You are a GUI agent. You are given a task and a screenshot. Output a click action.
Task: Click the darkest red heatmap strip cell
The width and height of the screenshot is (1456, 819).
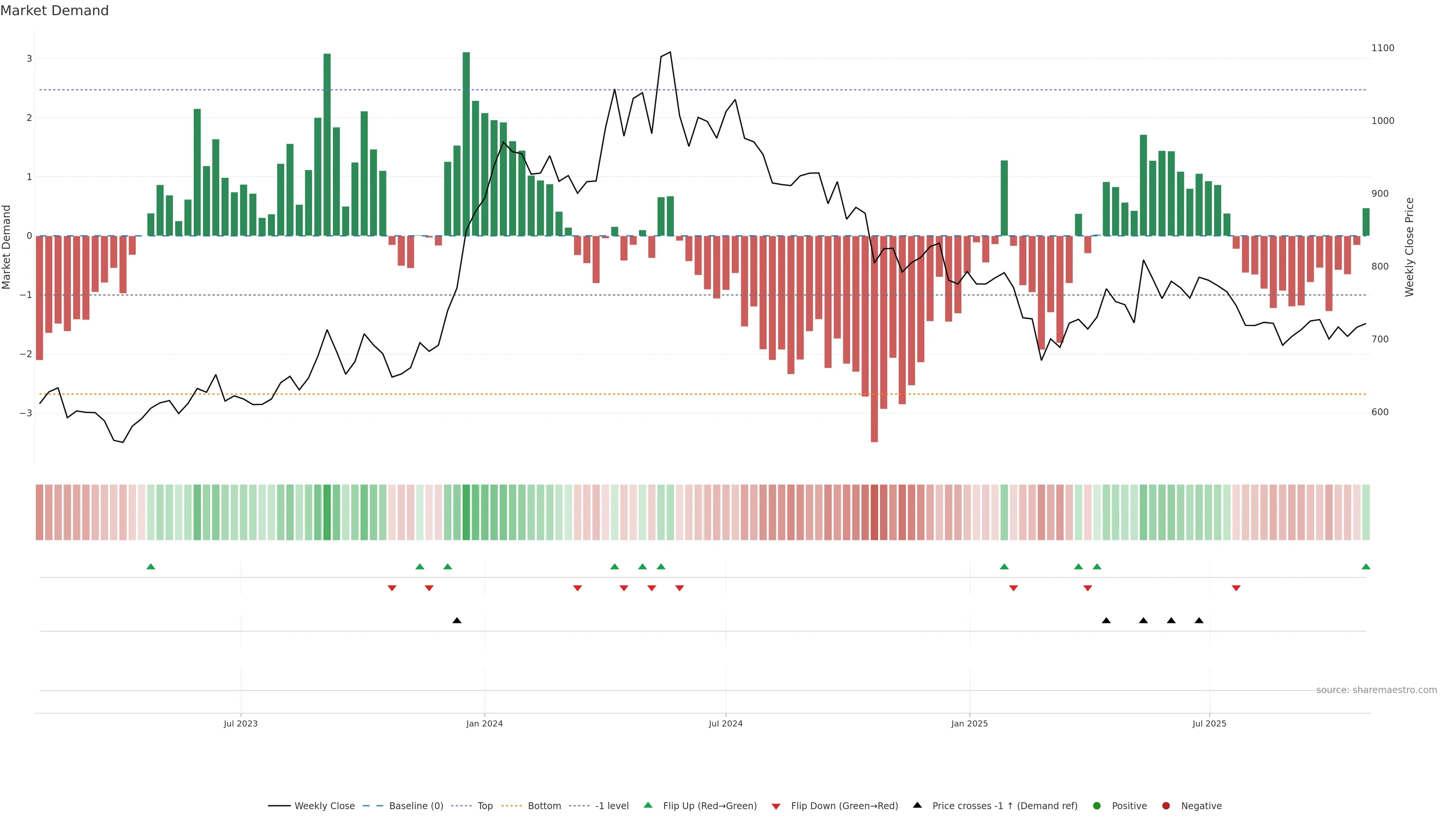tap(874, 512)
